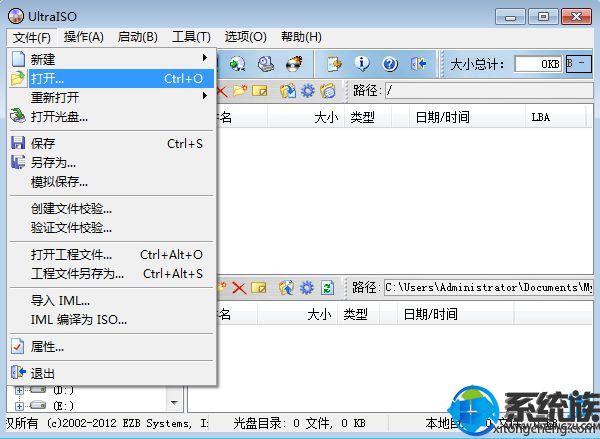Choose 模拟保存... menu entry
Viewport: 600px width, 439px height.
pos(112,182)
